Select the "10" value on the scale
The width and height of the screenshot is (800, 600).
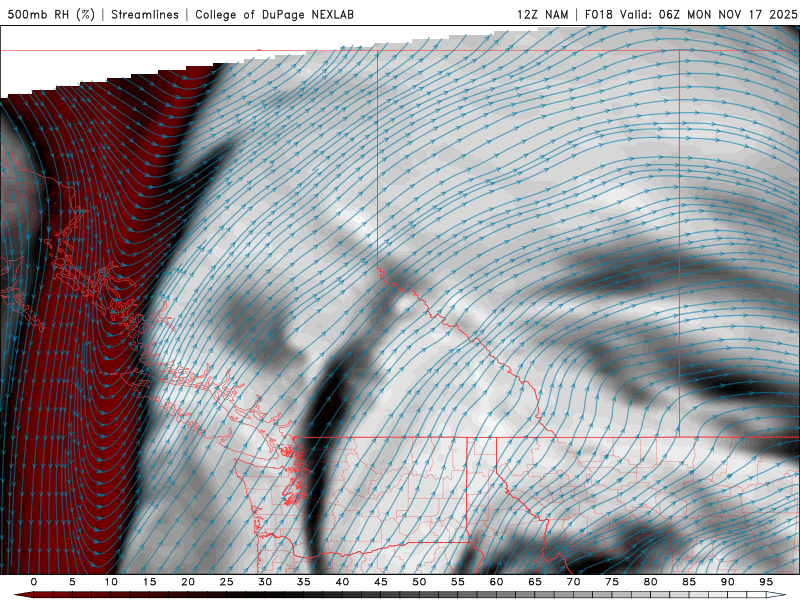point(111,582)
